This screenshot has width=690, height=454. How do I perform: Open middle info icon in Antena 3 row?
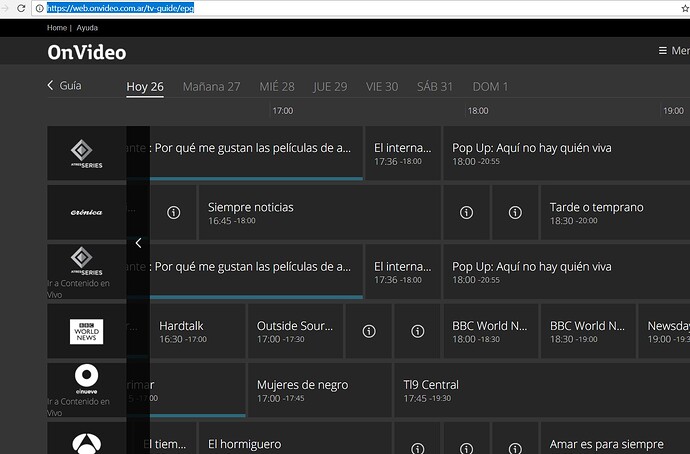466,448
